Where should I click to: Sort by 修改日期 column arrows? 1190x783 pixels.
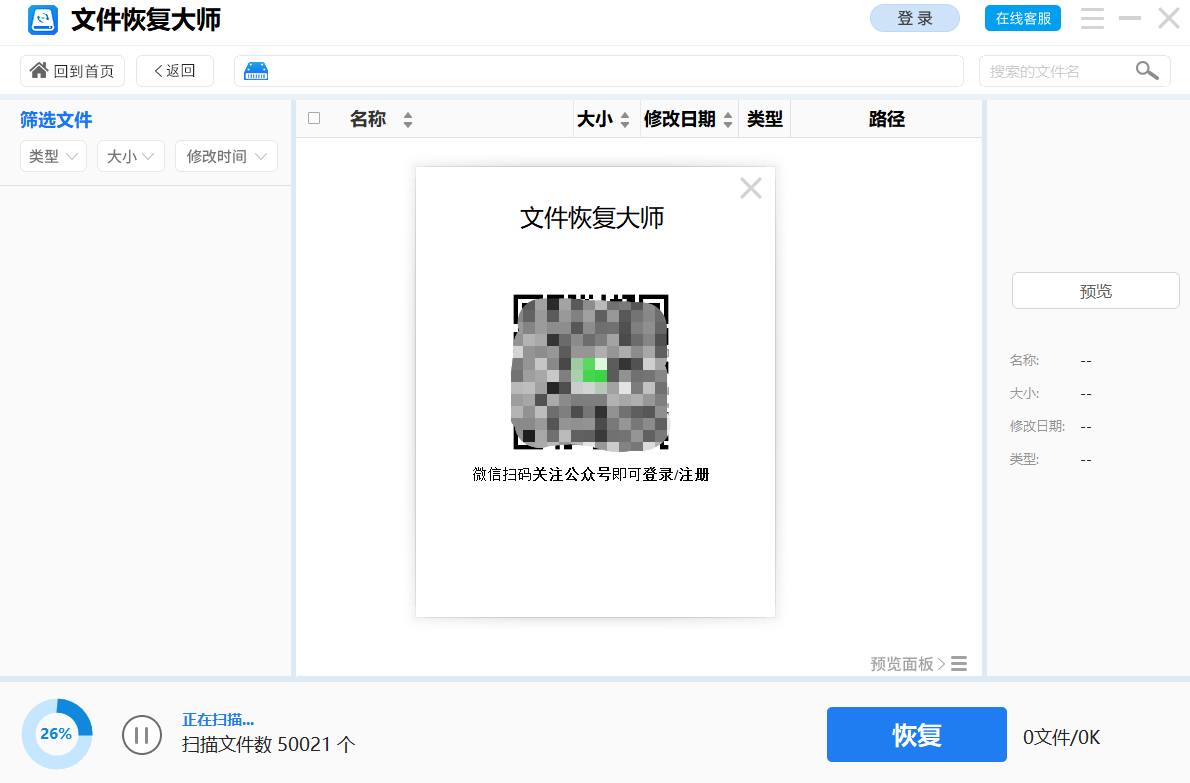click(x=728, y=119)
